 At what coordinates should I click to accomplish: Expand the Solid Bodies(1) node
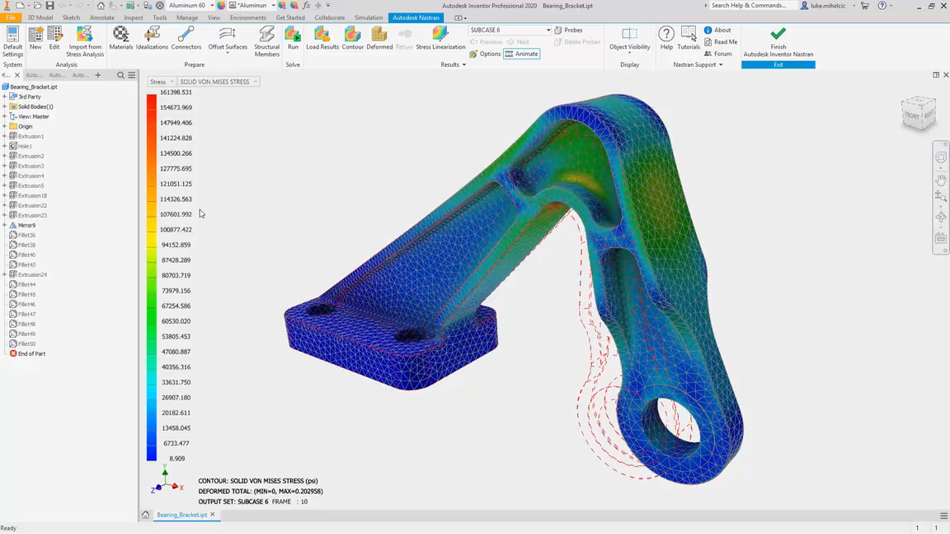click(5, 107)
